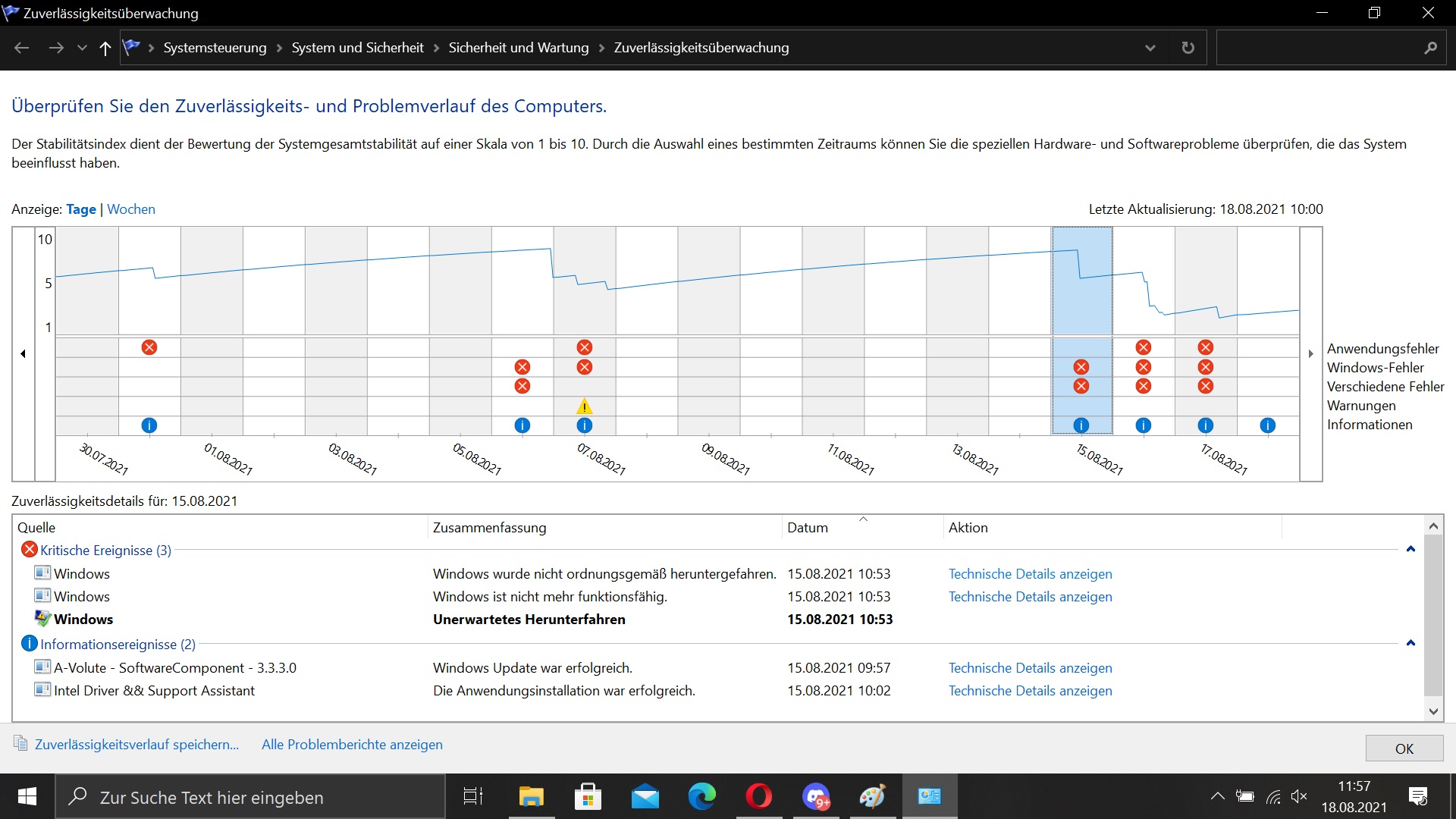Viewport: 1456px width, 819px height.
Task: Go up one level with the up arrow
Action: [105, 48]
